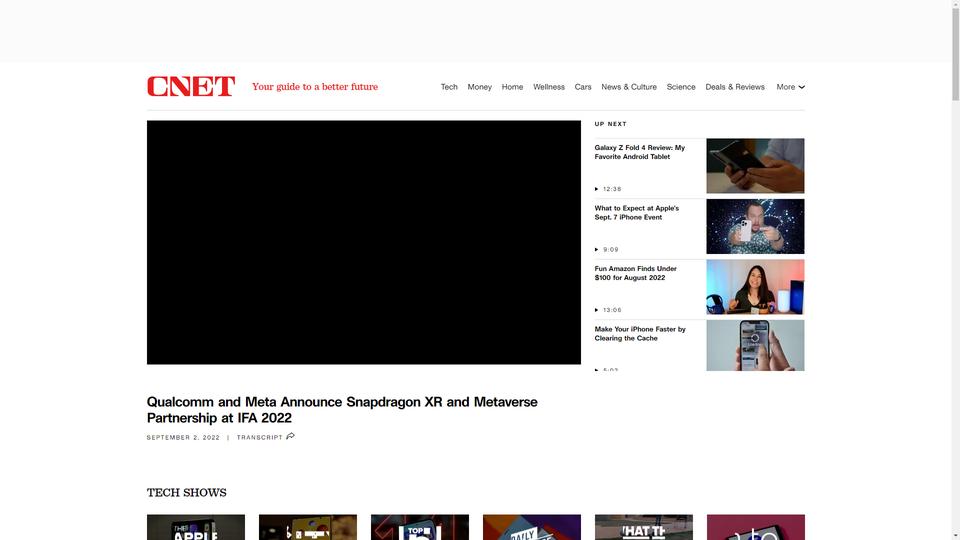The width and height of the screenshot is (960, 540).
Task: Click the 9:09 video duration text
Action: 611,250
